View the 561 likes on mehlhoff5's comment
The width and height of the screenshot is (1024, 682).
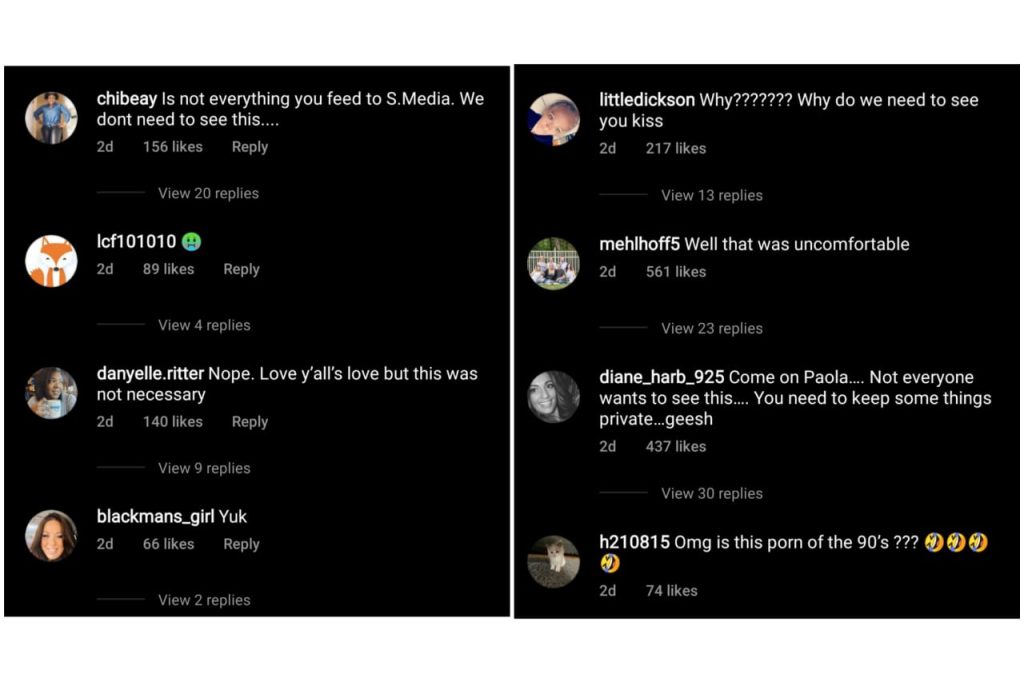point(676,272)
